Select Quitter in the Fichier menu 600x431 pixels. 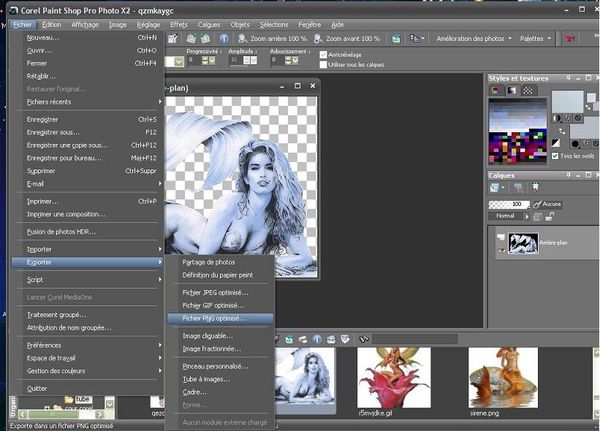click(89, 389)
